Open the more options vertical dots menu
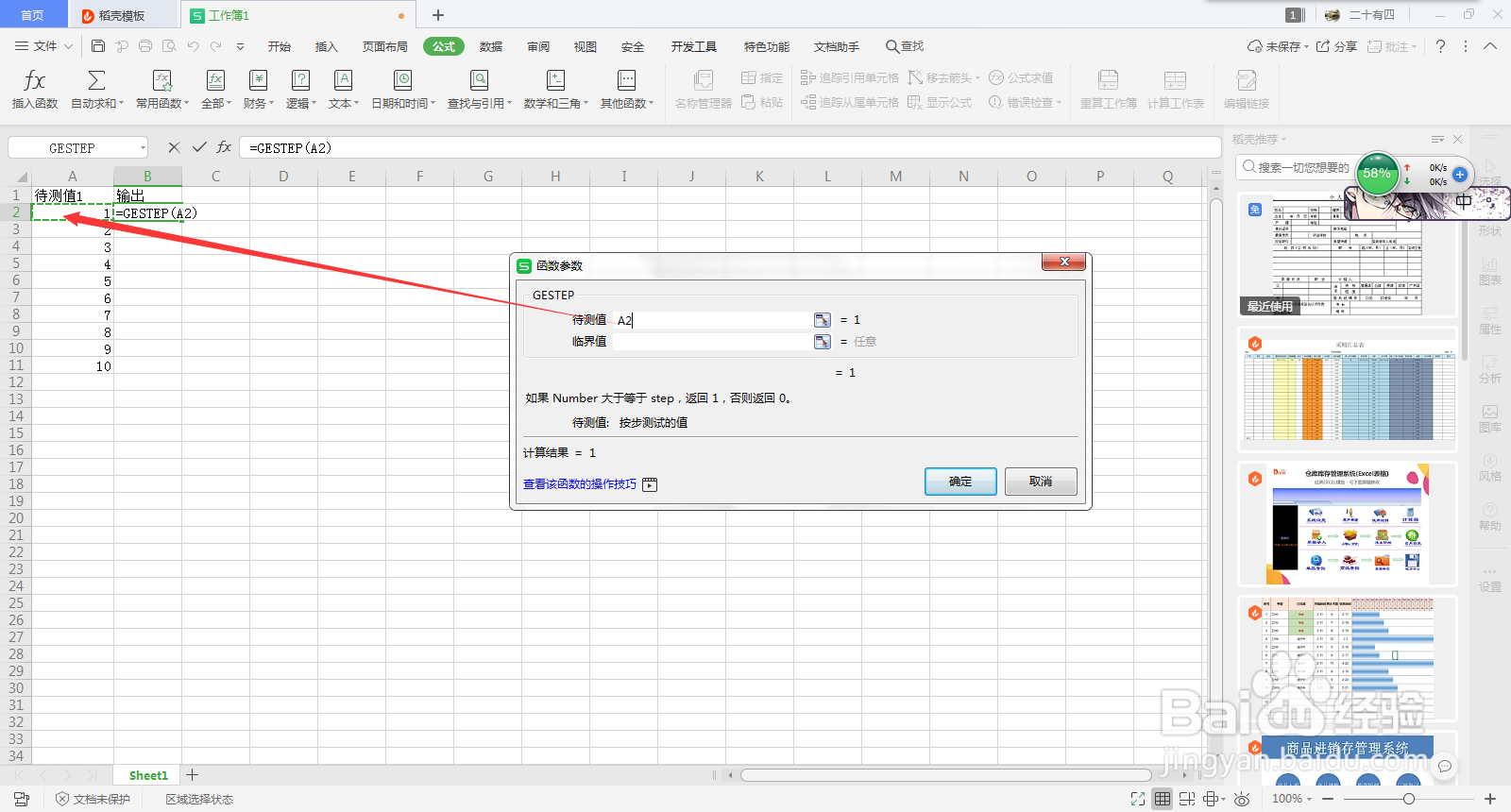Image resolution: width=1511 pixels, height=812 pixels. [x=1466, y=46]
